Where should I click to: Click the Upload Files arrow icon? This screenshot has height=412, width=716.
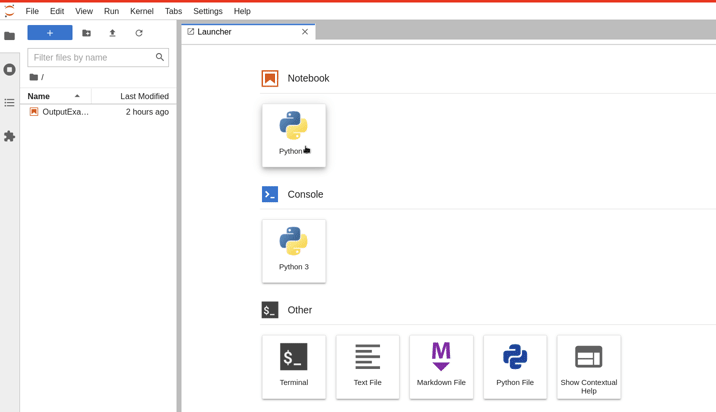click(112, 33)
